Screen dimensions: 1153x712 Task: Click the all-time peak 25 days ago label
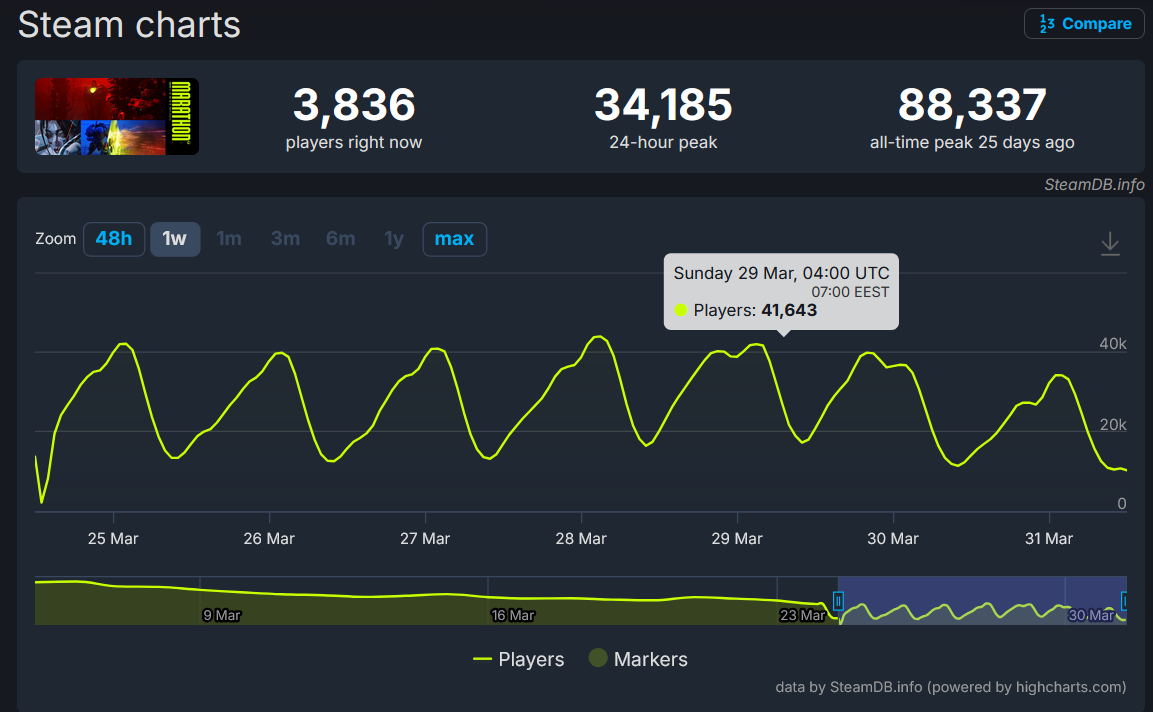972,142
